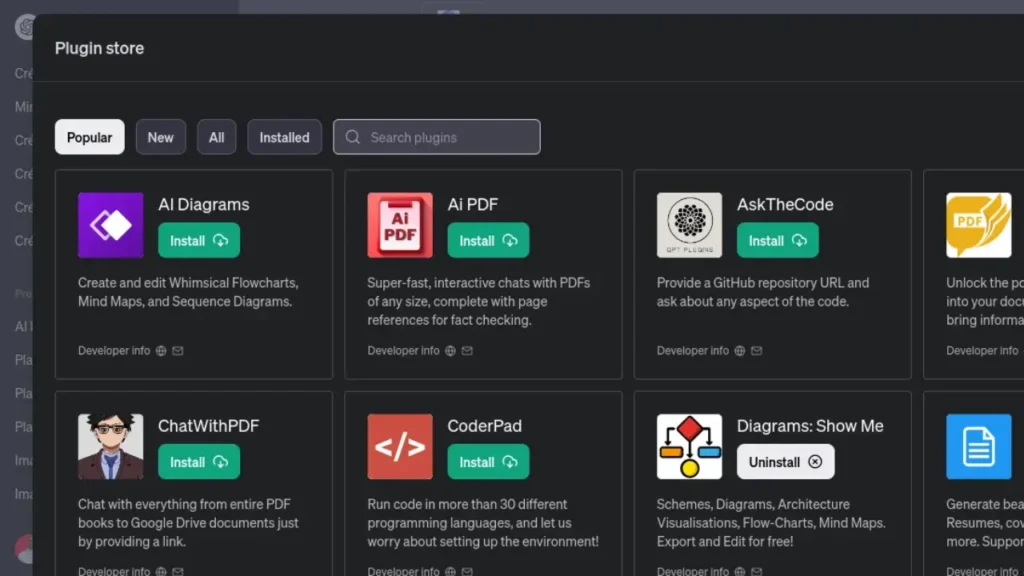
Task: Email the AI Diagrams developer
Action: click(x=178, y=351)
